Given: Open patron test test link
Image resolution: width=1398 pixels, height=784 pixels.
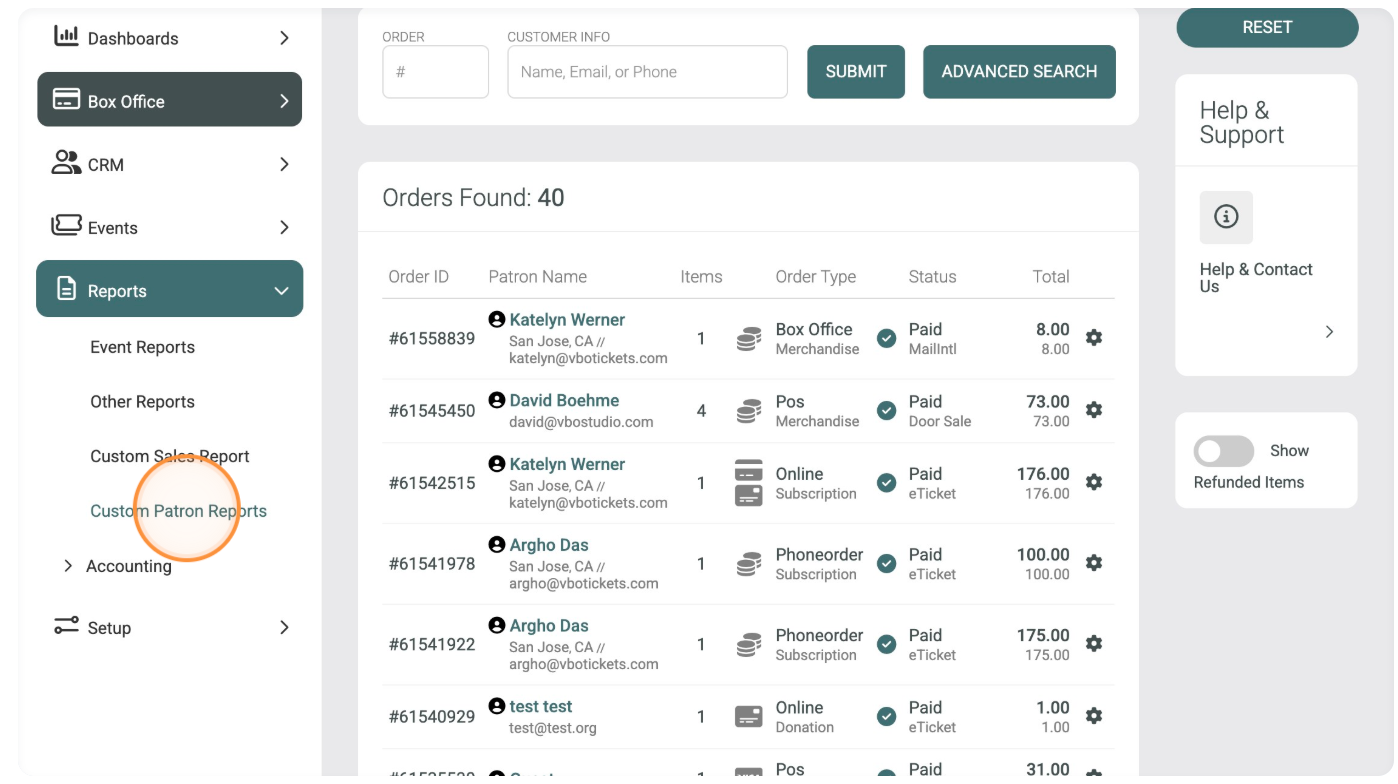Looking at the screenshot, I should tap(541, 706).
